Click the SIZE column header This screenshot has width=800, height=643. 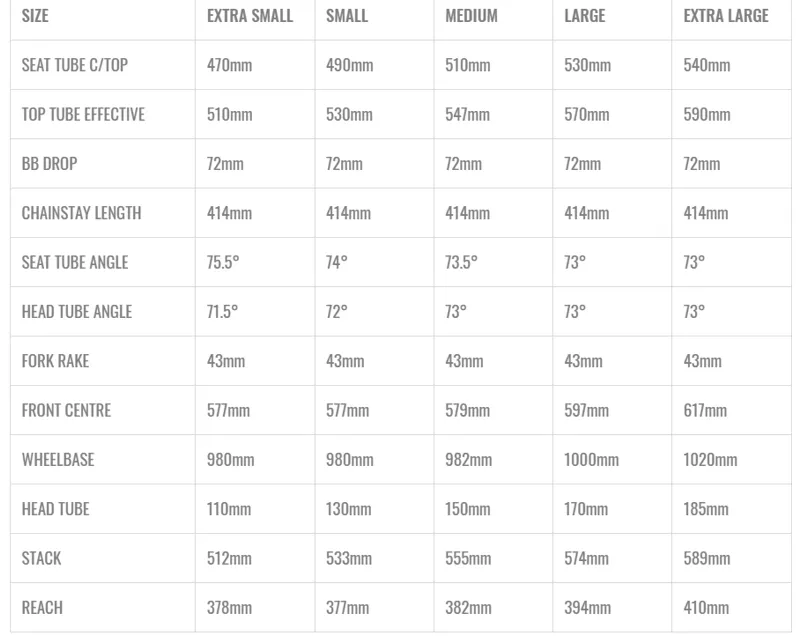35,16
